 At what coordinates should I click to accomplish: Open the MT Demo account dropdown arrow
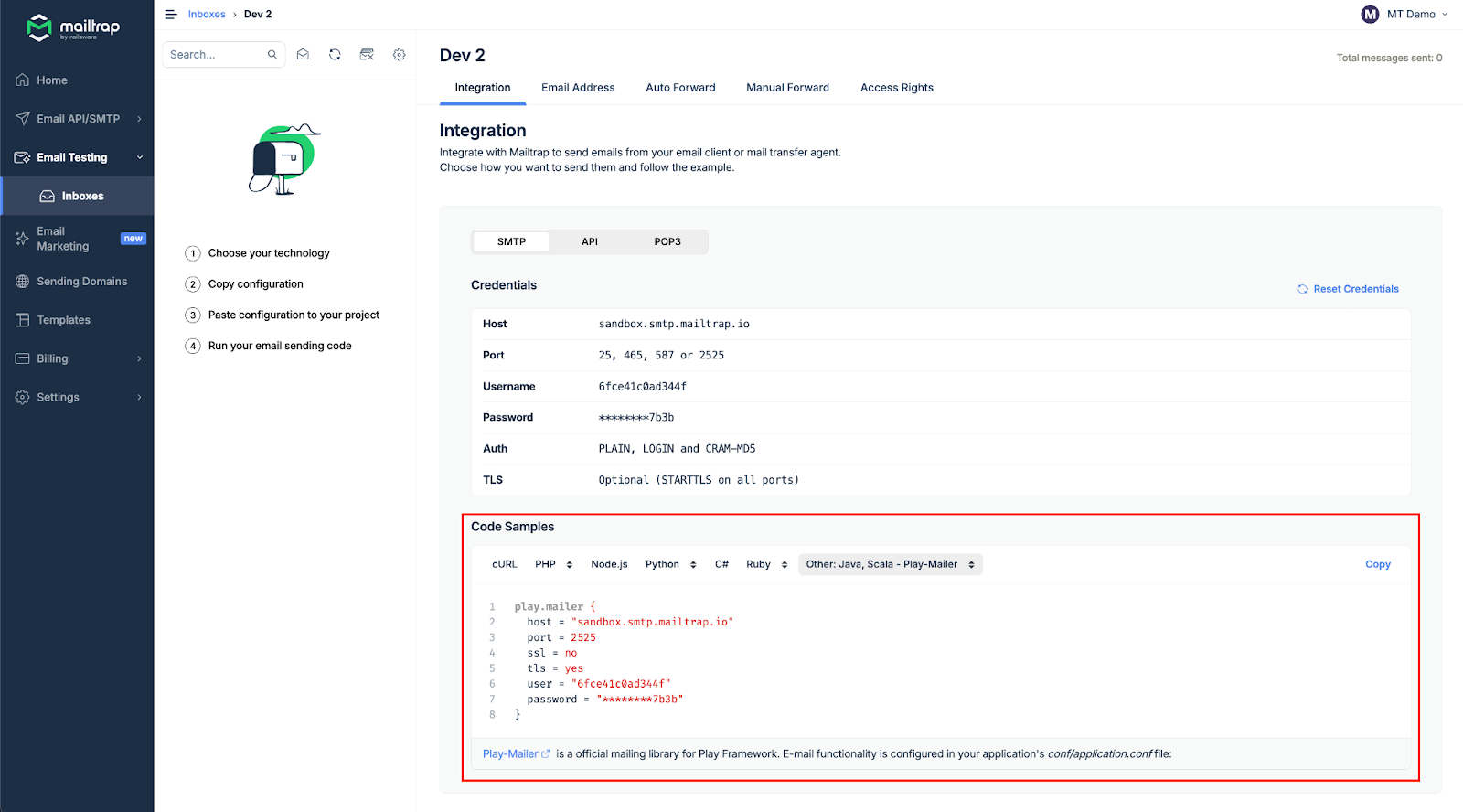1445,15
